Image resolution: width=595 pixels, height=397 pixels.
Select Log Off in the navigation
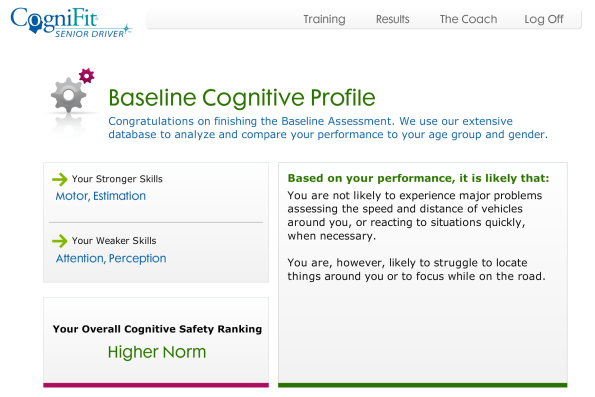pos(543,19)
